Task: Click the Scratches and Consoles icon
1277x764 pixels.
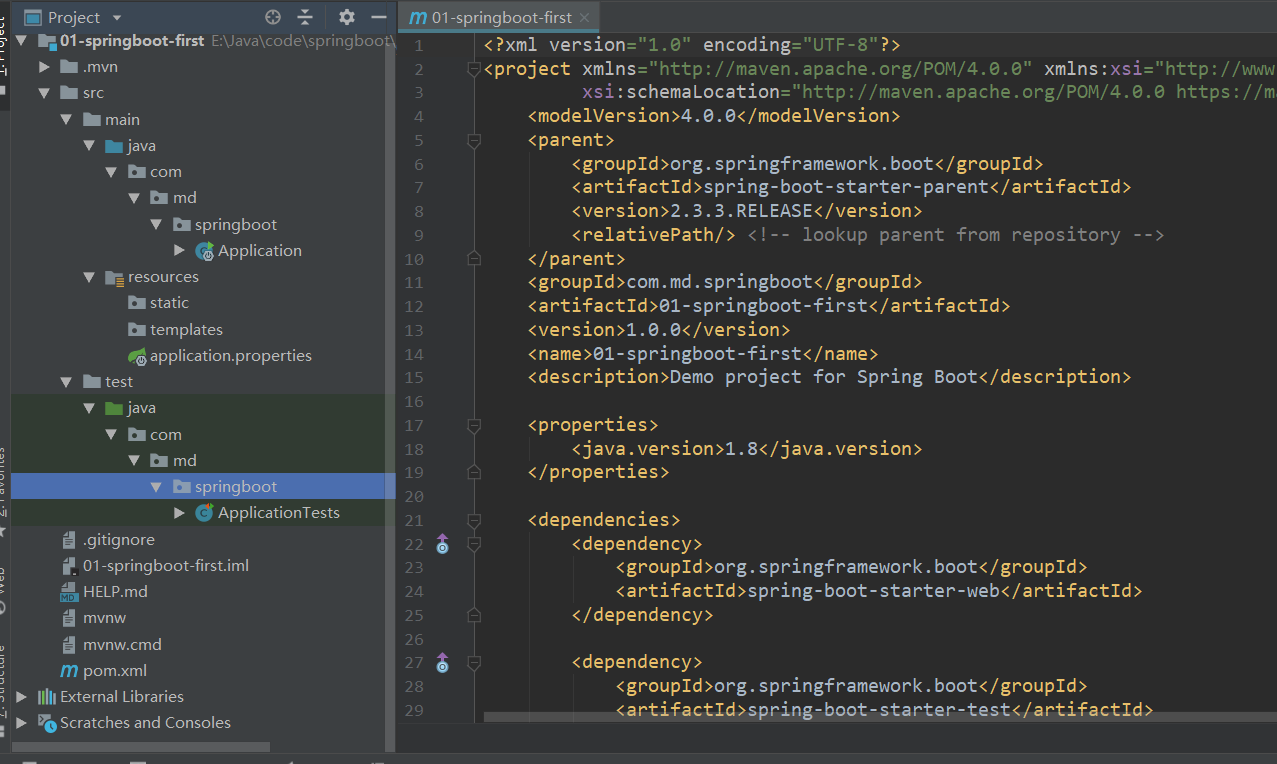Action: [x=47, y=723]
